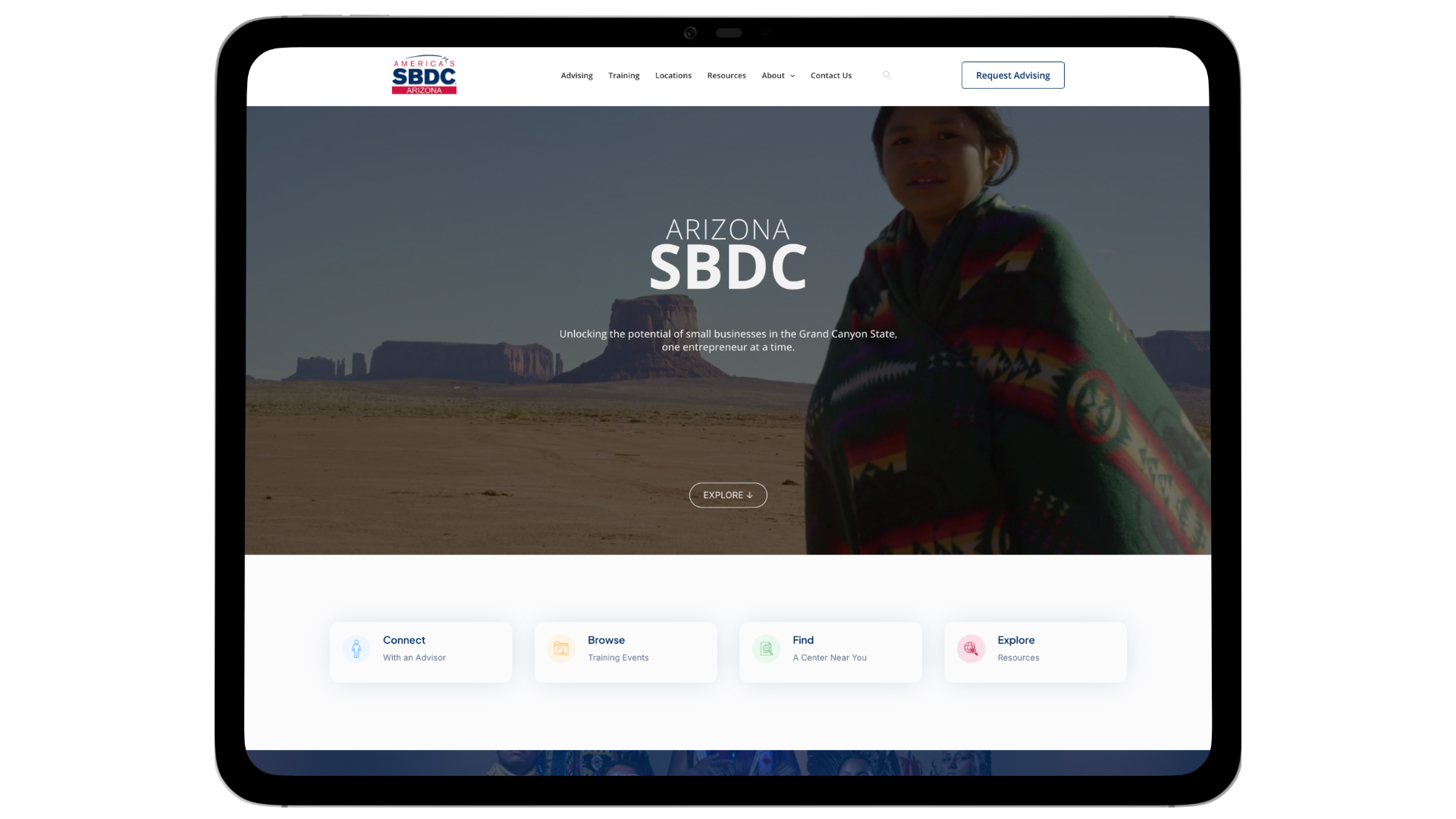Click the 'A Center Near You' subtitle text
The width and height of the screenshot is (1456, 819).
[x=830, y=657]
